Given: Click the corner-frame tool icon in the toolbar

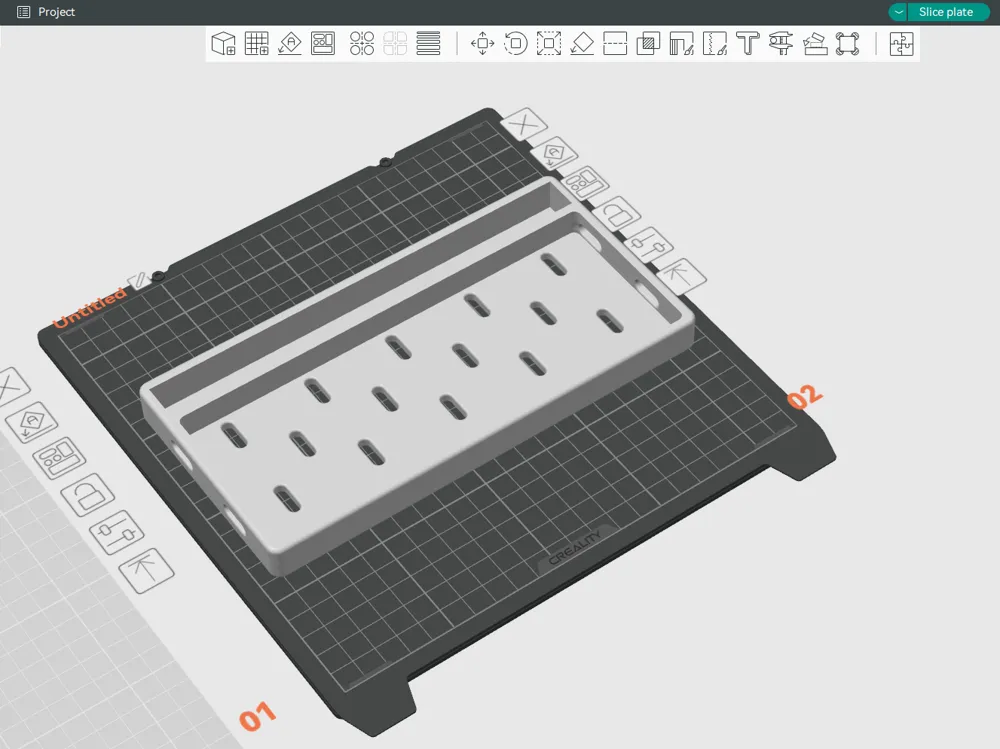Looking at the screenshot, I should pyautogui.click(x=848, y=43).
